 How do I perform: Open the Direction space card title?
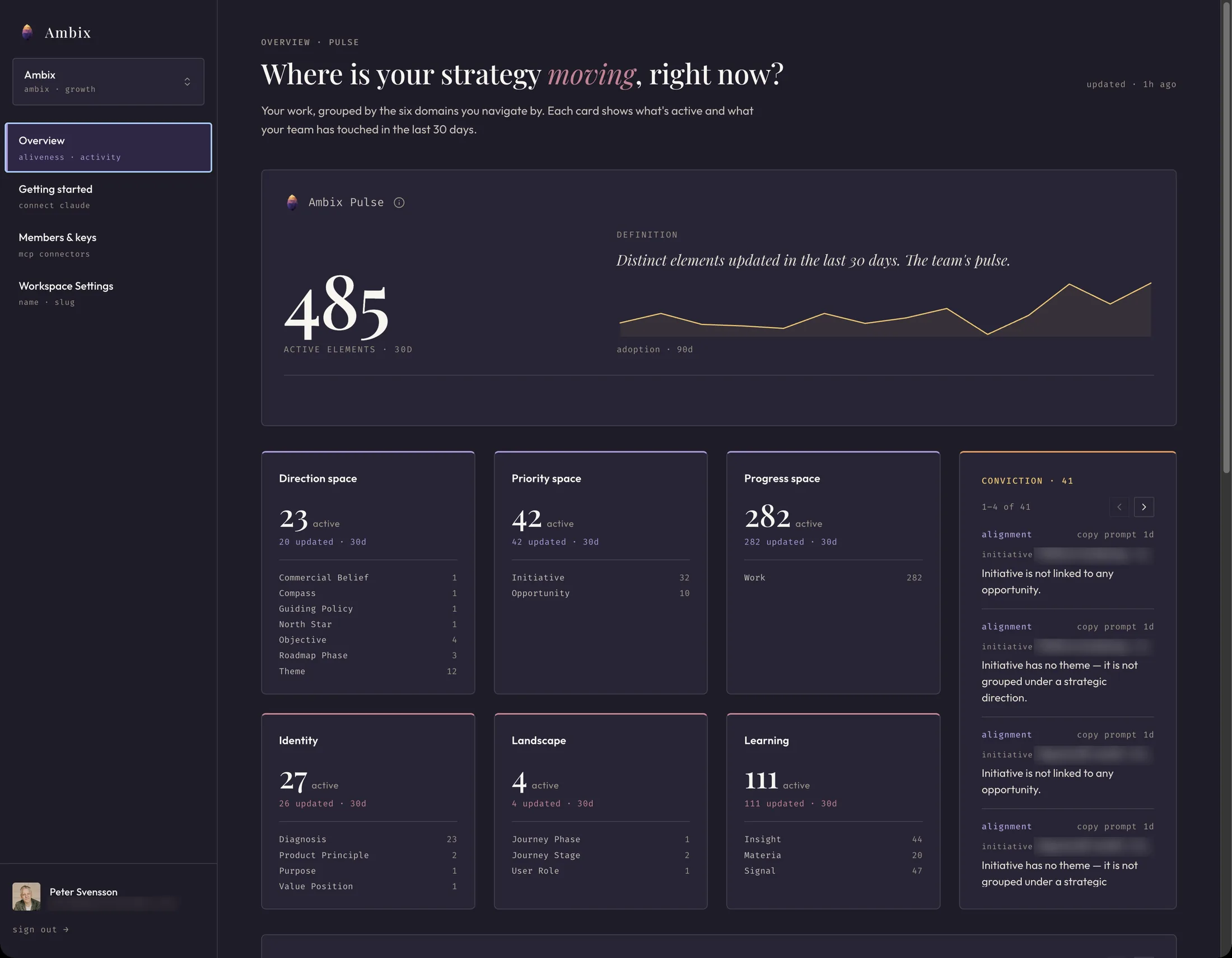pyautogui.click(x=318, y=478)
